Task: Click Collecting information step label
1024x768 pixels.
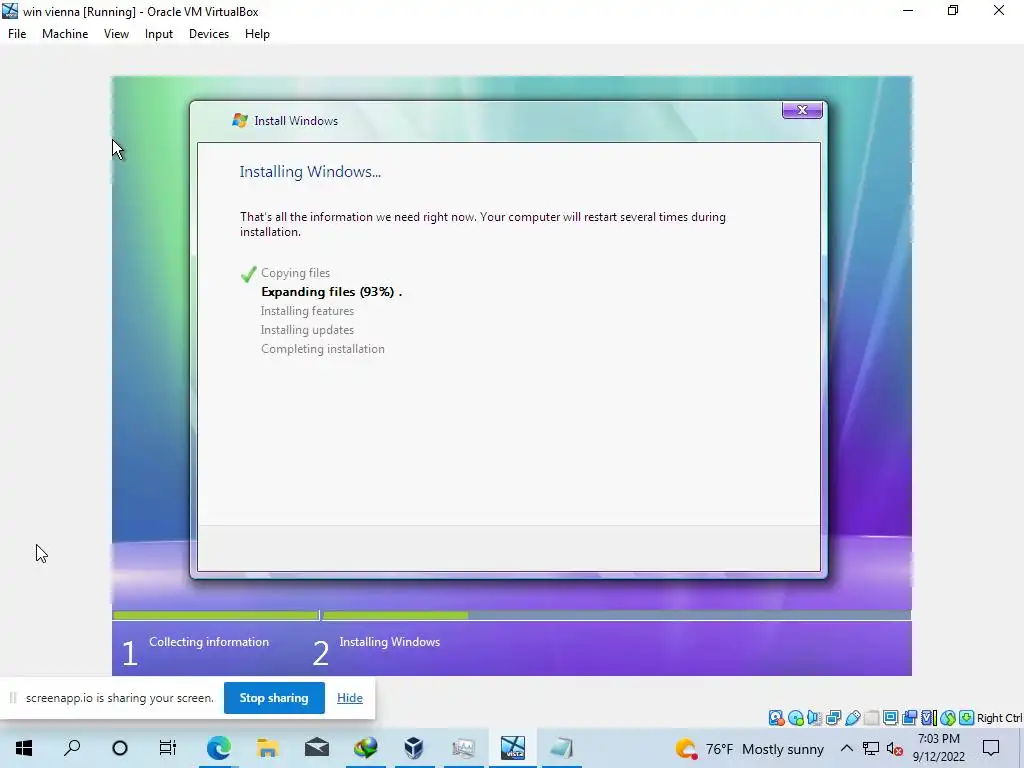Action: click(x=209, y=642)
